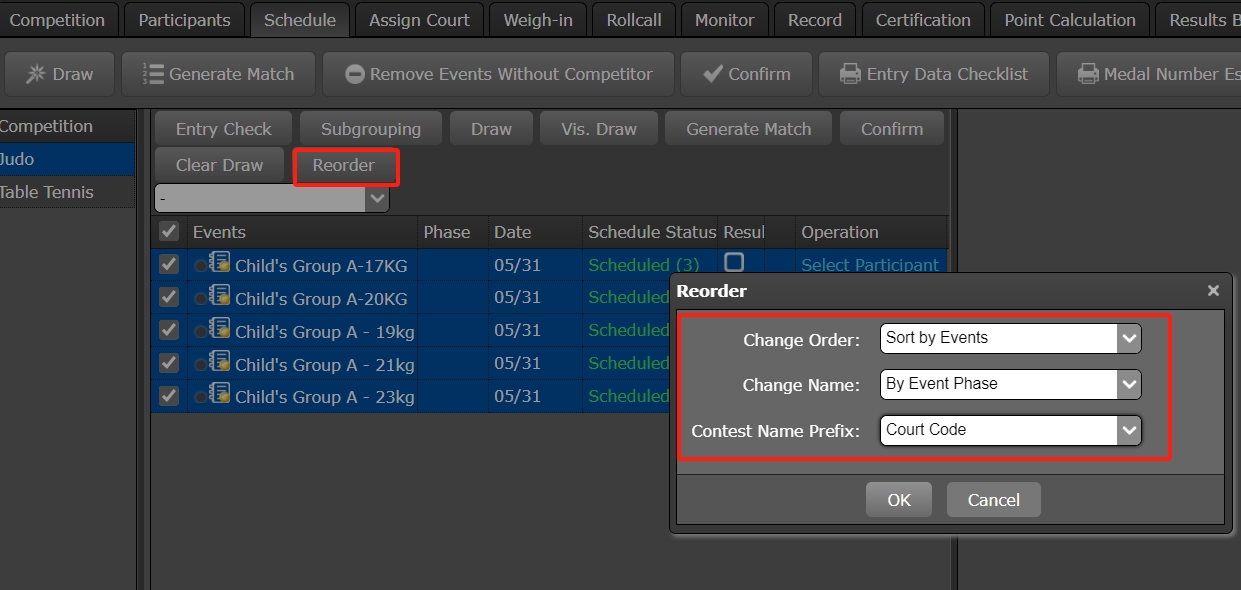Uncheck the Child's Group A-20KG row

[x=168, y=297]
